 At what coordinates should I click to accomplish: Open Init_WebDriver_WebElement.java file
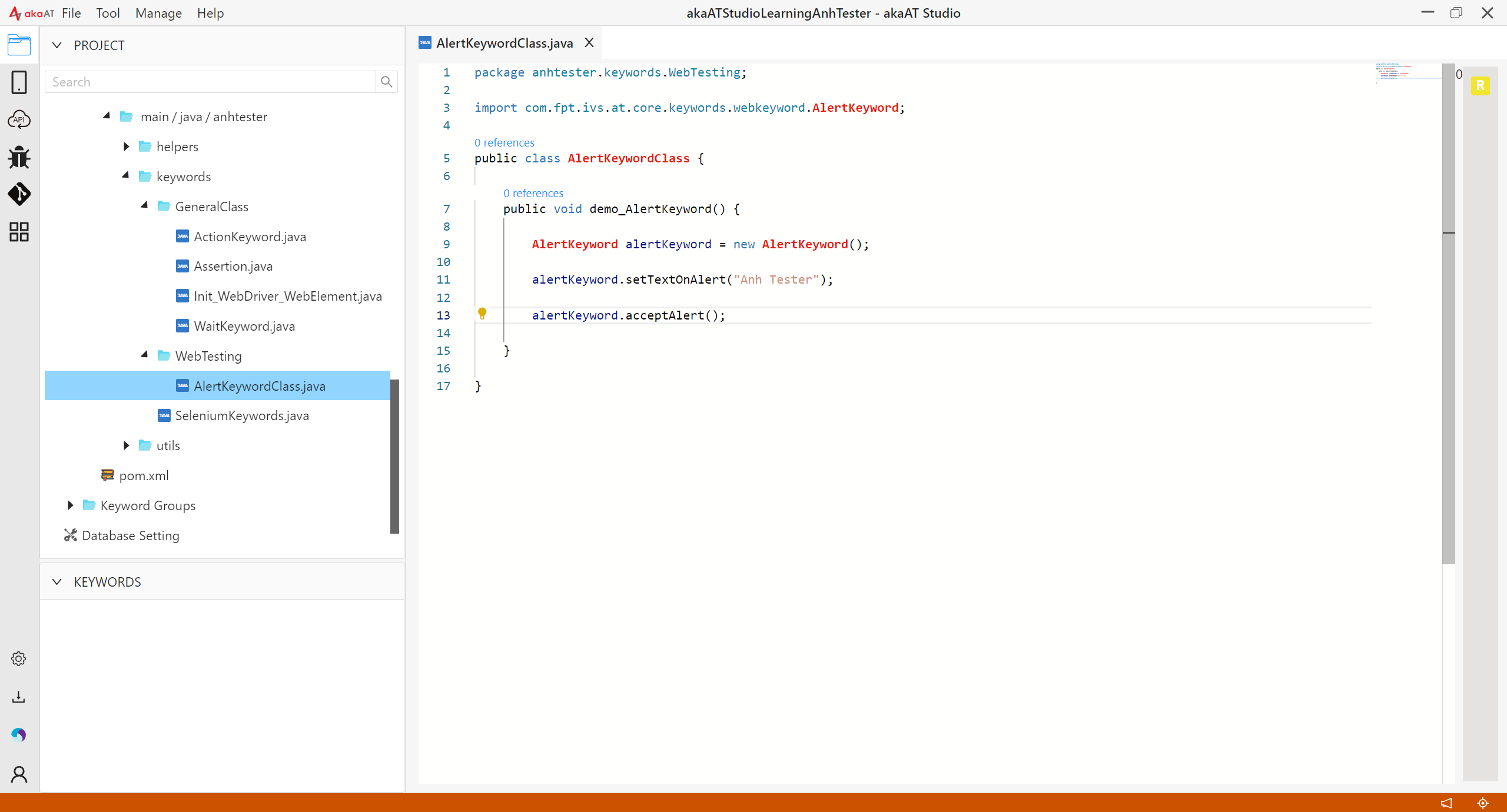[x=288, y=297]
